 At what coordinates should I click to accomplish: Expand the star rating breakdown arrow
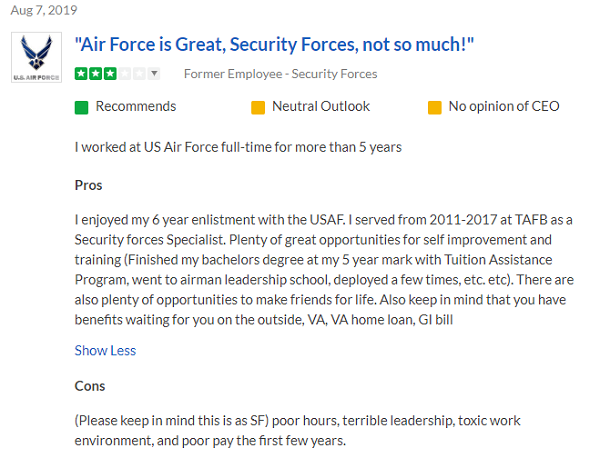click(x=153, y=74)
